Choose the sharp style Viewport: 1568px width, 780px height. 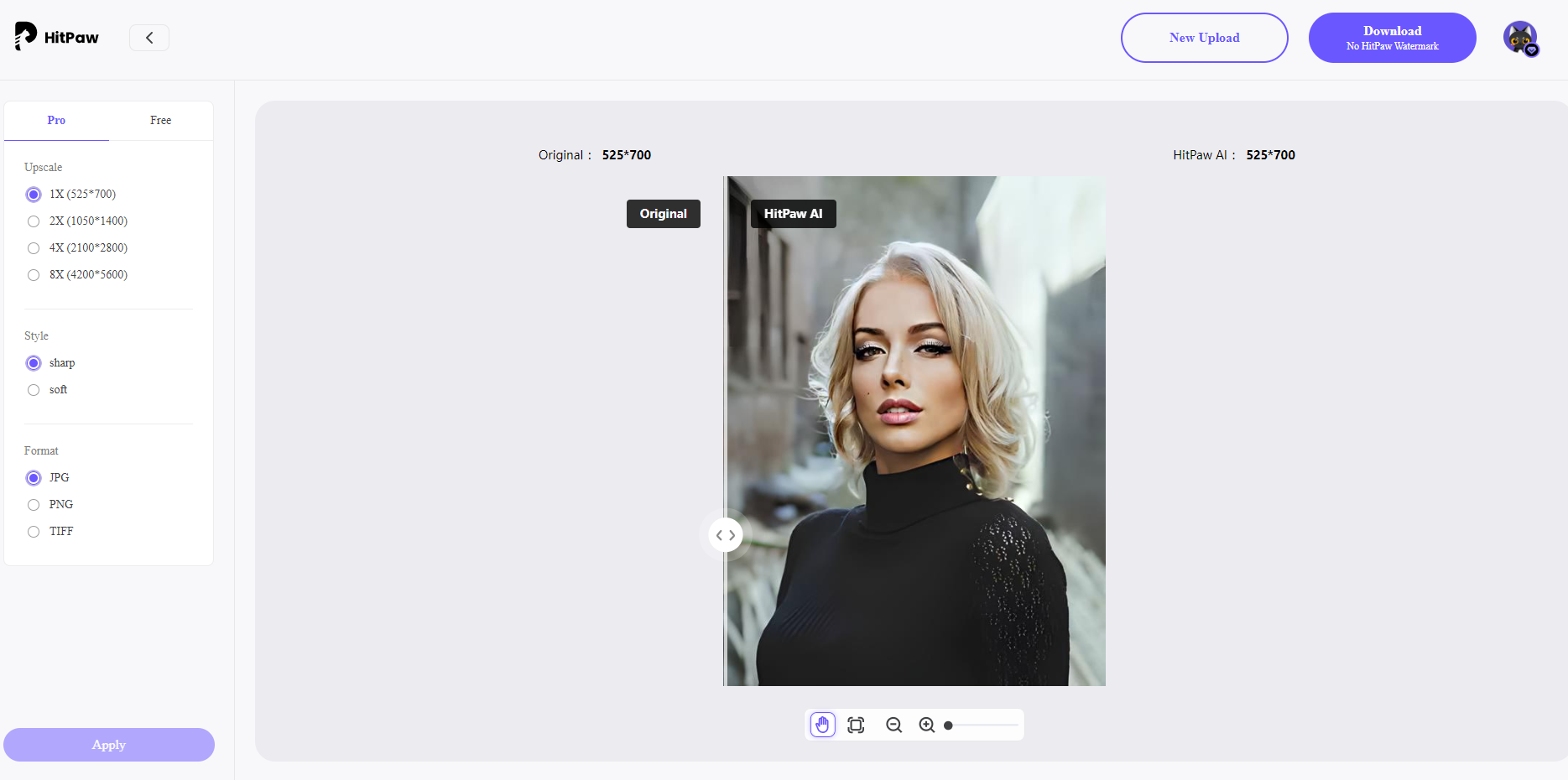50,362
